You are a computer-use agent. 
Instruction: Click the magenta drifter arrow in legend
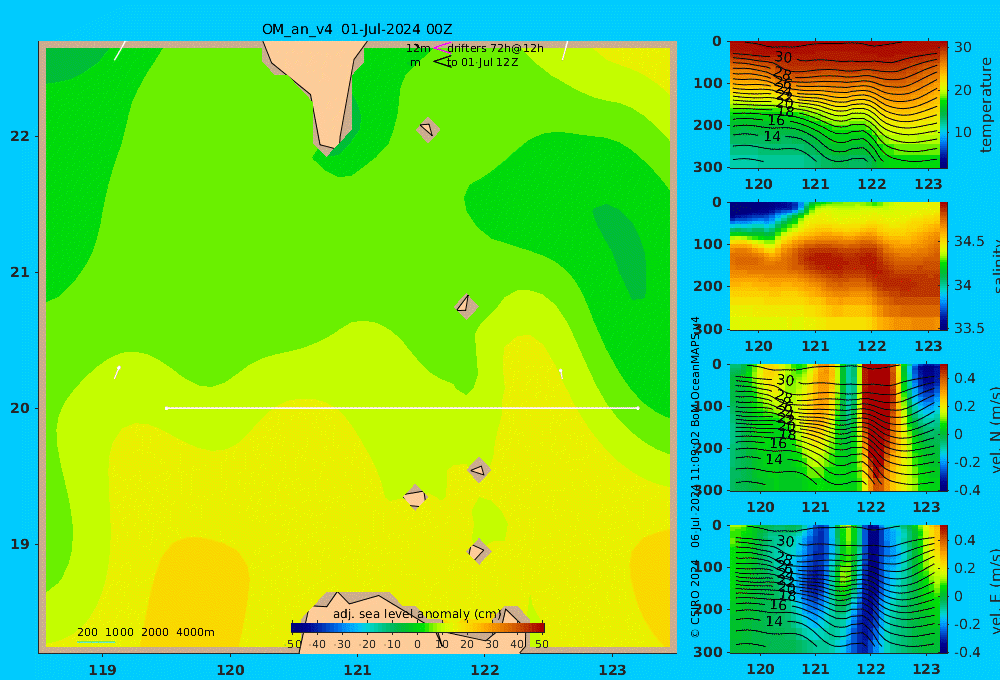pyautogui.click(x=442, y=47)
